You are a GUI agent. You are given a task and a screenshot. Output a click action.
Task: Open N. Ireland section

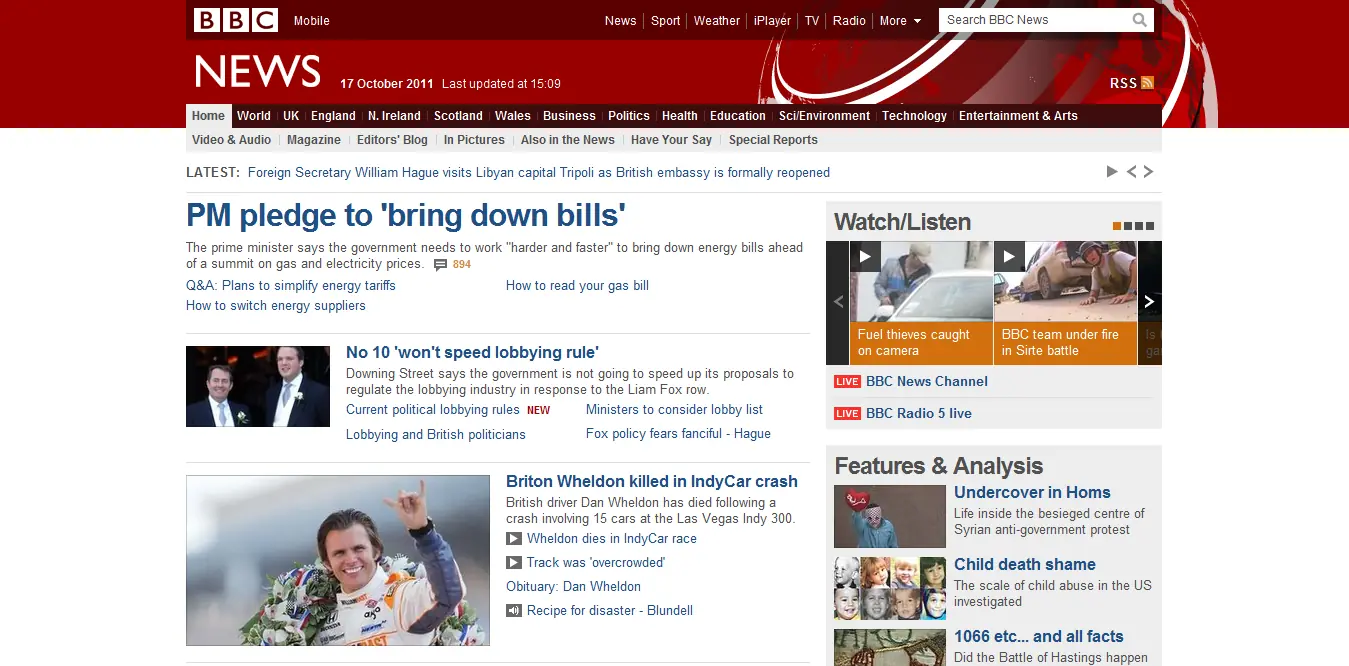394,116
